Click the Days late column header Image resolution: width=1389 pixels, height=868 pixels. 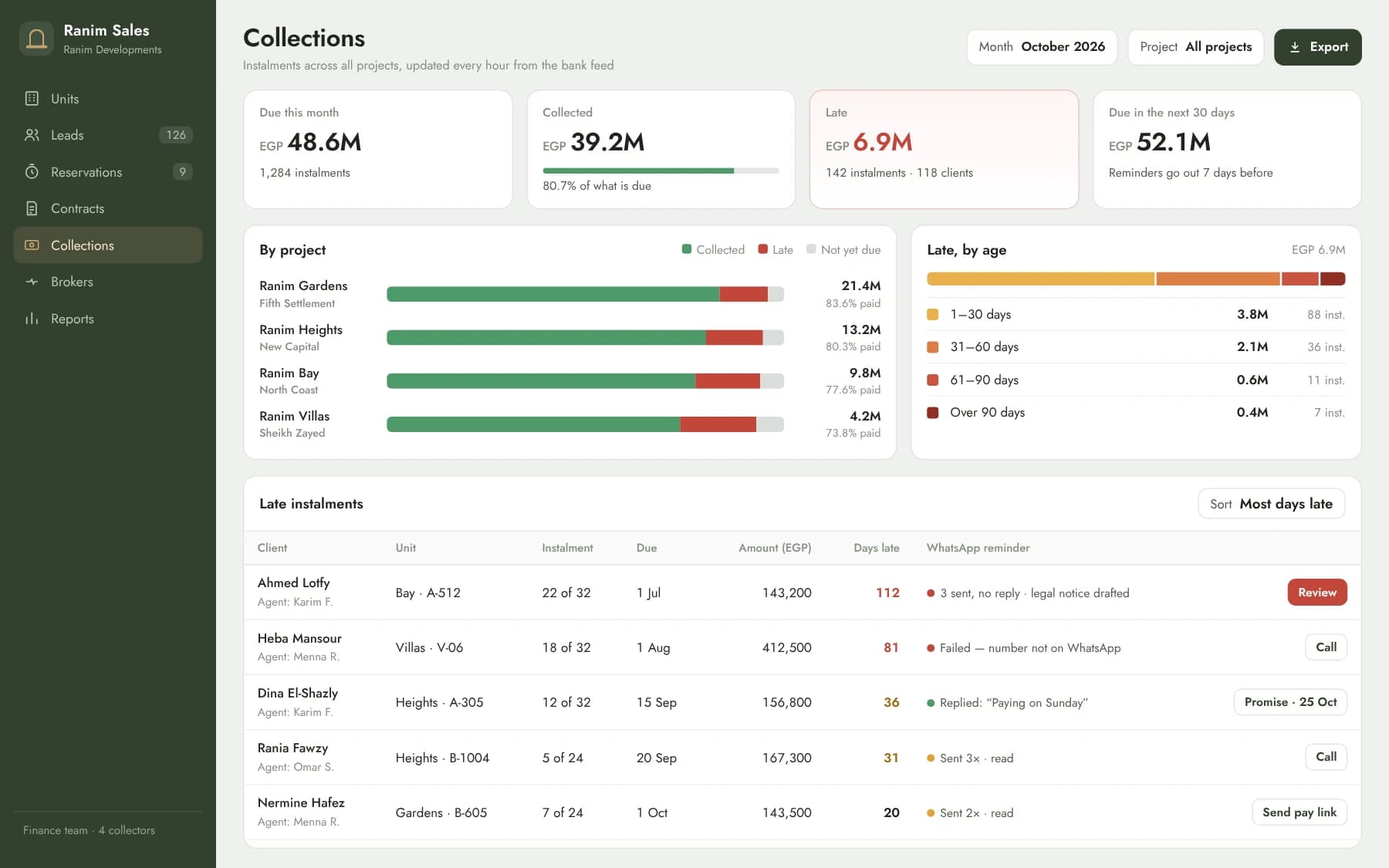[876, 548]
